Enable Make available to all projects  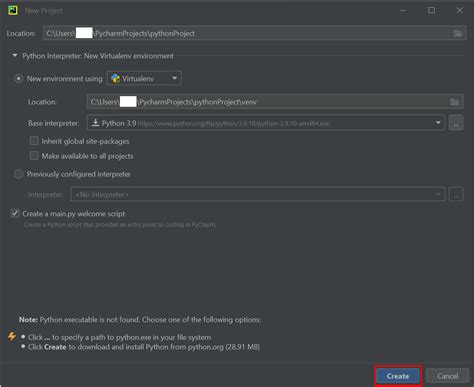point(34,156)
